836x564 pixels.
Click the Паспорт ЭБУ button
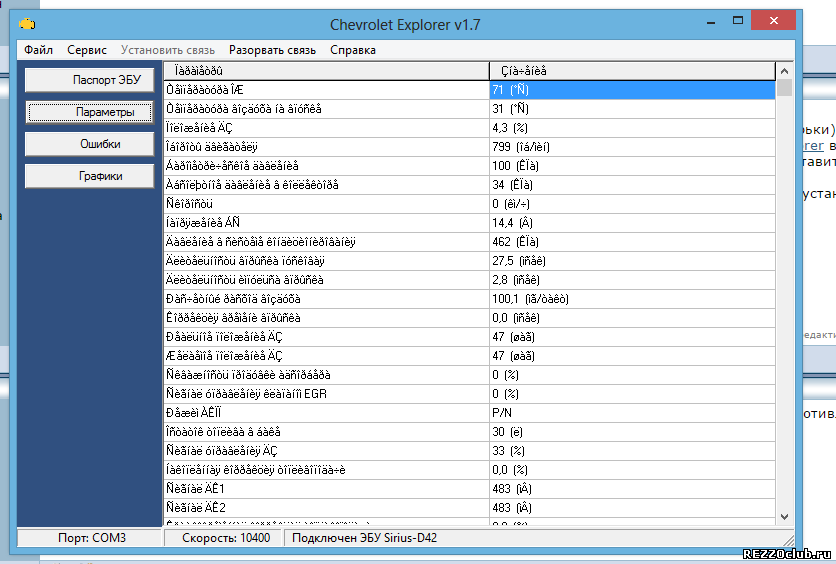(x=90, y=80)
